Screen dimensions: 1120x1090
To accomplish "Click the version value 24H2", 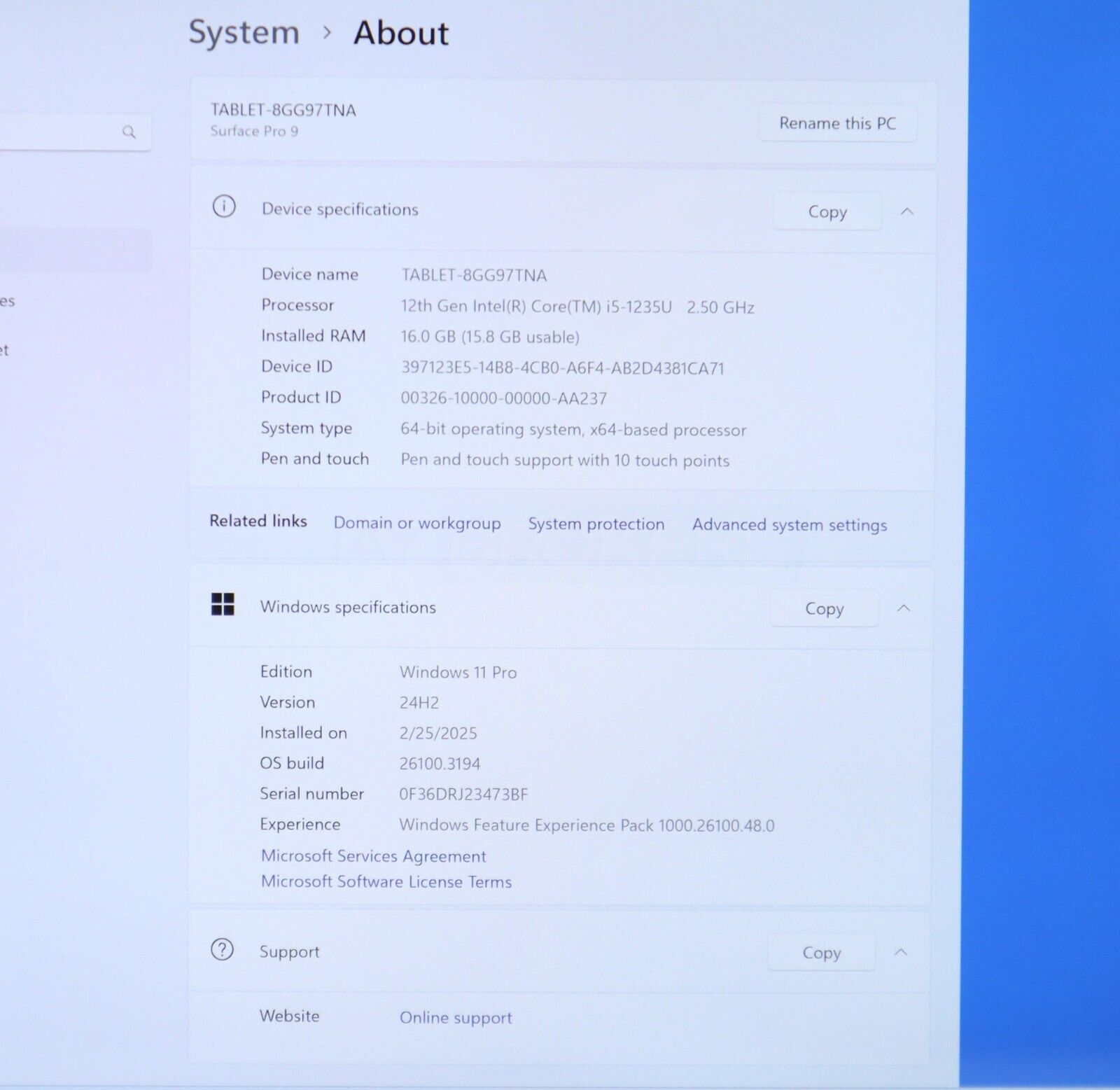I will [x=419, y=703].
